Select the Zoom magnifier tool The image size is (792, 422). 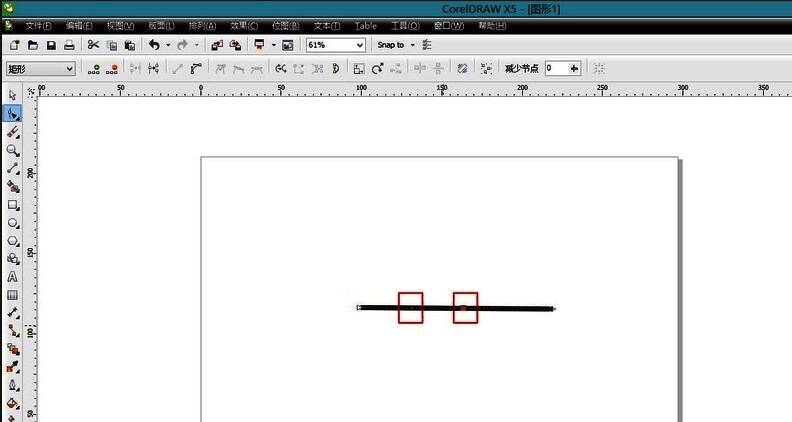click(x=13, y=150)
